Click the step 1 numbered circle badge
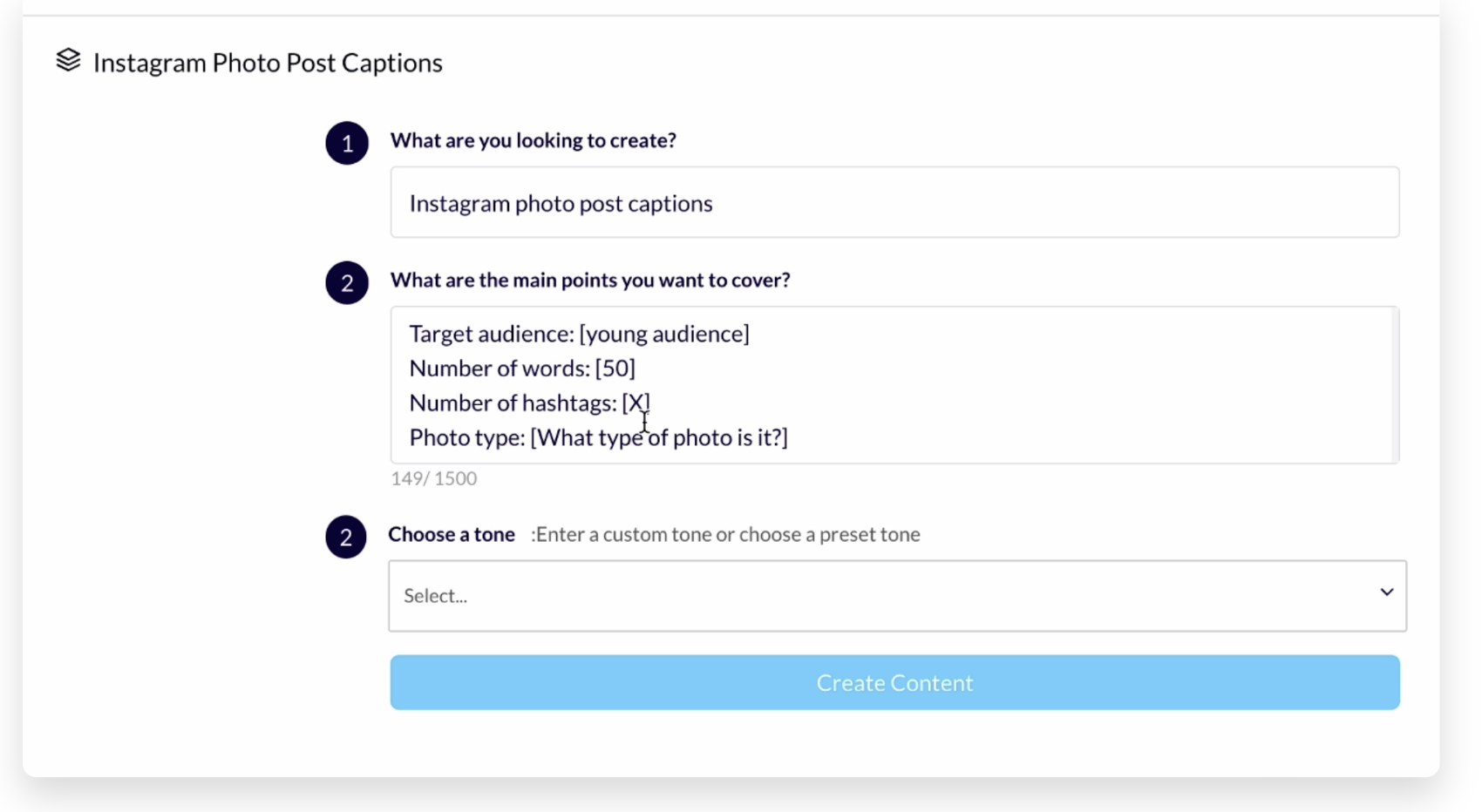Viewport: 1482px width, 812px height. [347, 143]
